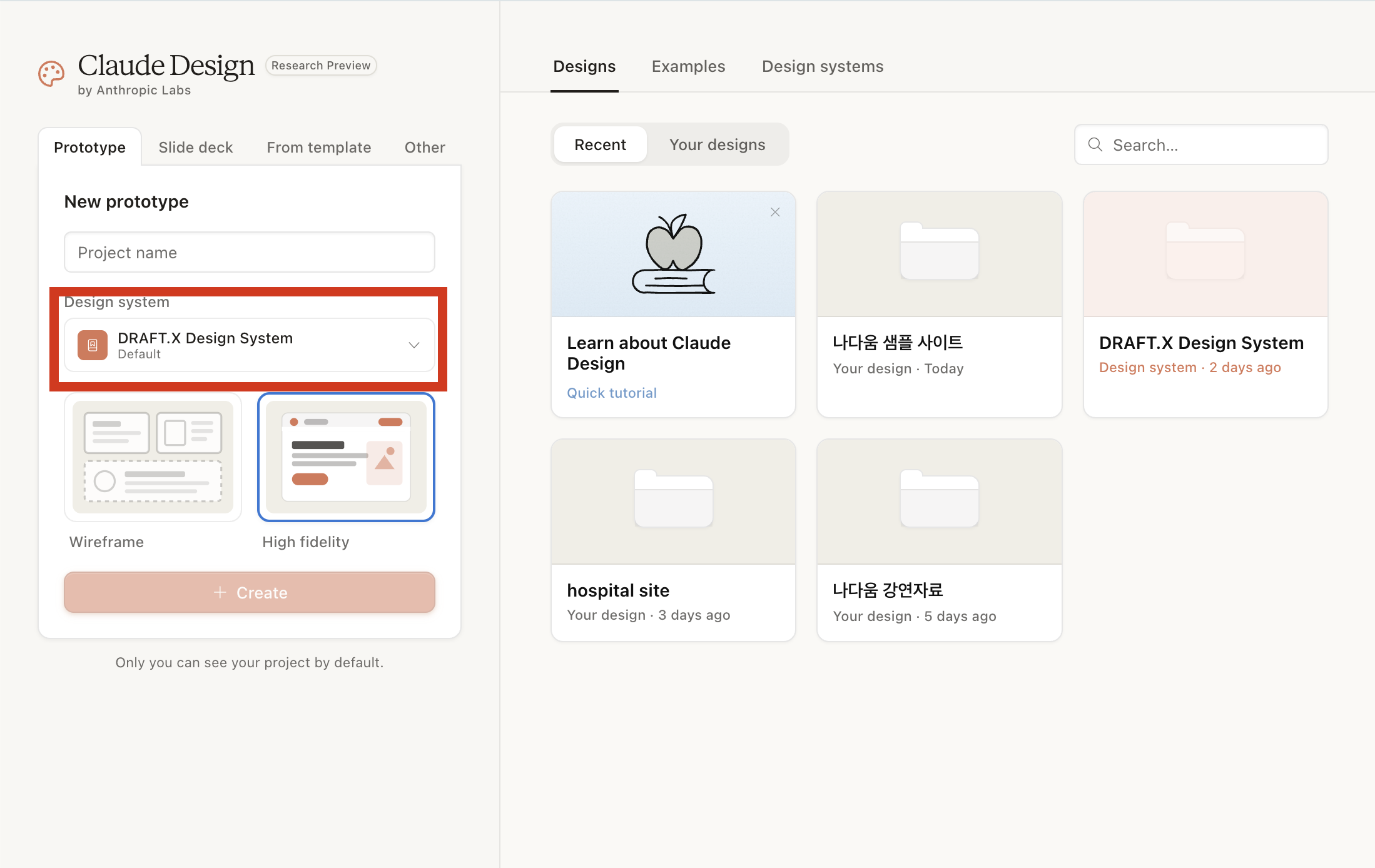Click the Research Preview badge
This screenshot has width=1375, height=868.
click(x=321, y=65)
